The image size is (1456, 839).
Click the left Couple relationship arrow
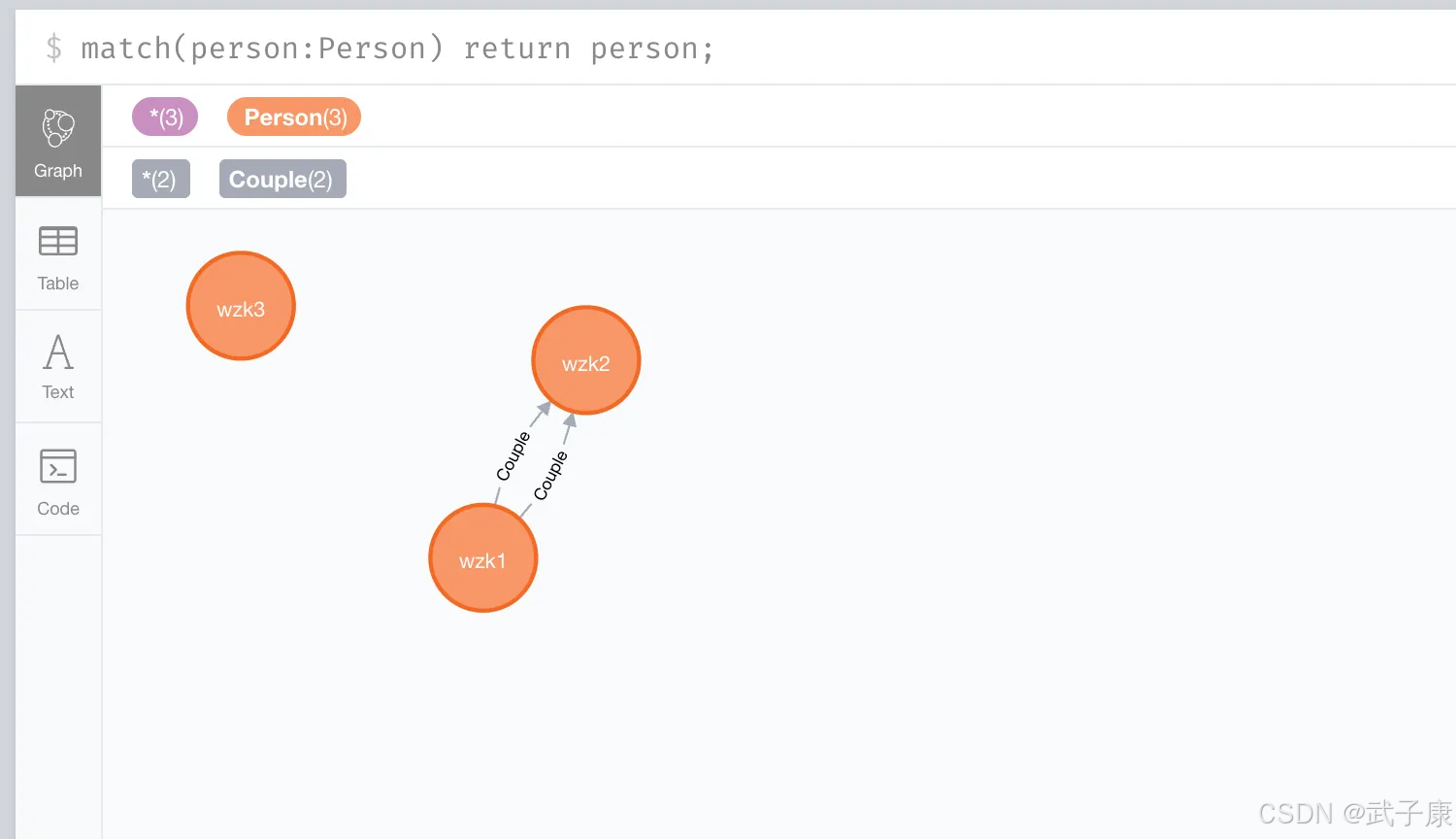[x=514, y=456]
